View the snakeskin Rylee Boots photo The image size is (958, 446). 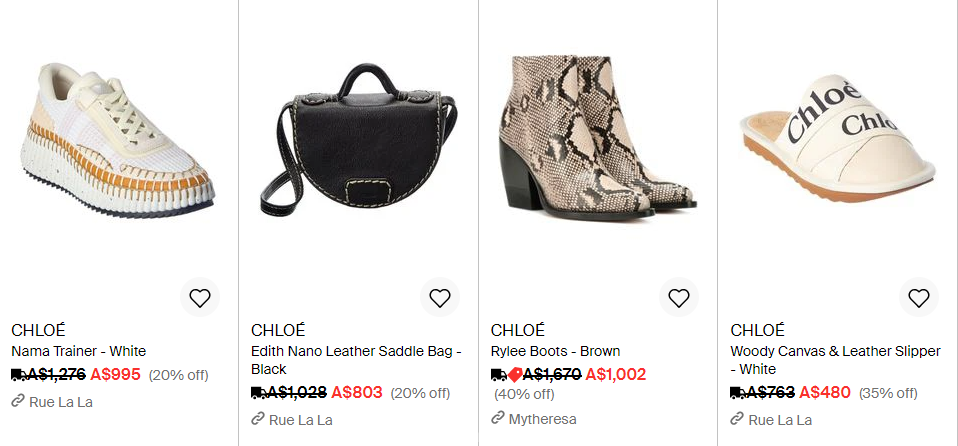click(x=598, y=138)
